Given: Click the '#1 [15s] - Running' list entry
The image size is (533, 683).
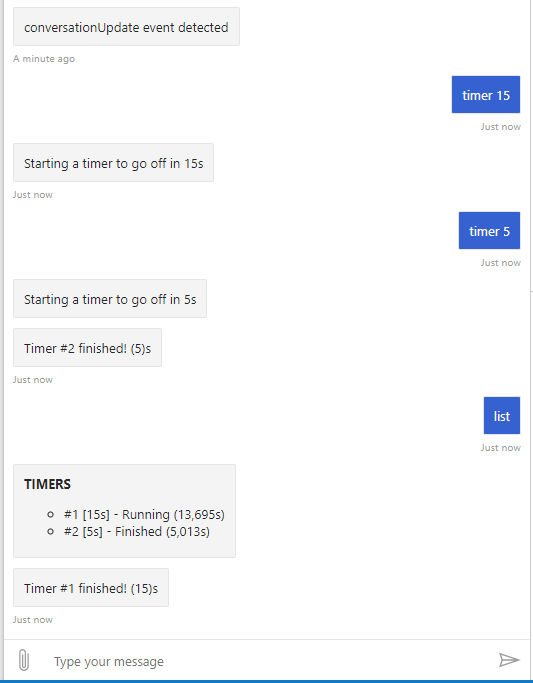Looking at the screenshot, I should click(144, 514).
